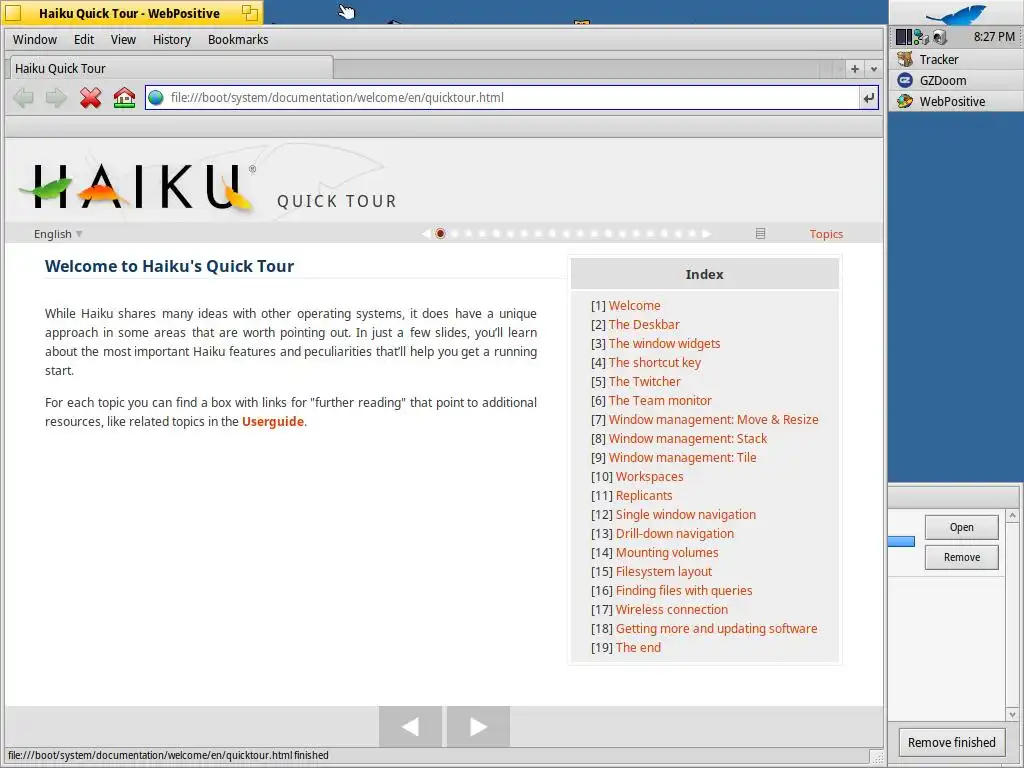Click the contents list icon beside Topics
This screenshot has width=1024, height=768.
760,234
